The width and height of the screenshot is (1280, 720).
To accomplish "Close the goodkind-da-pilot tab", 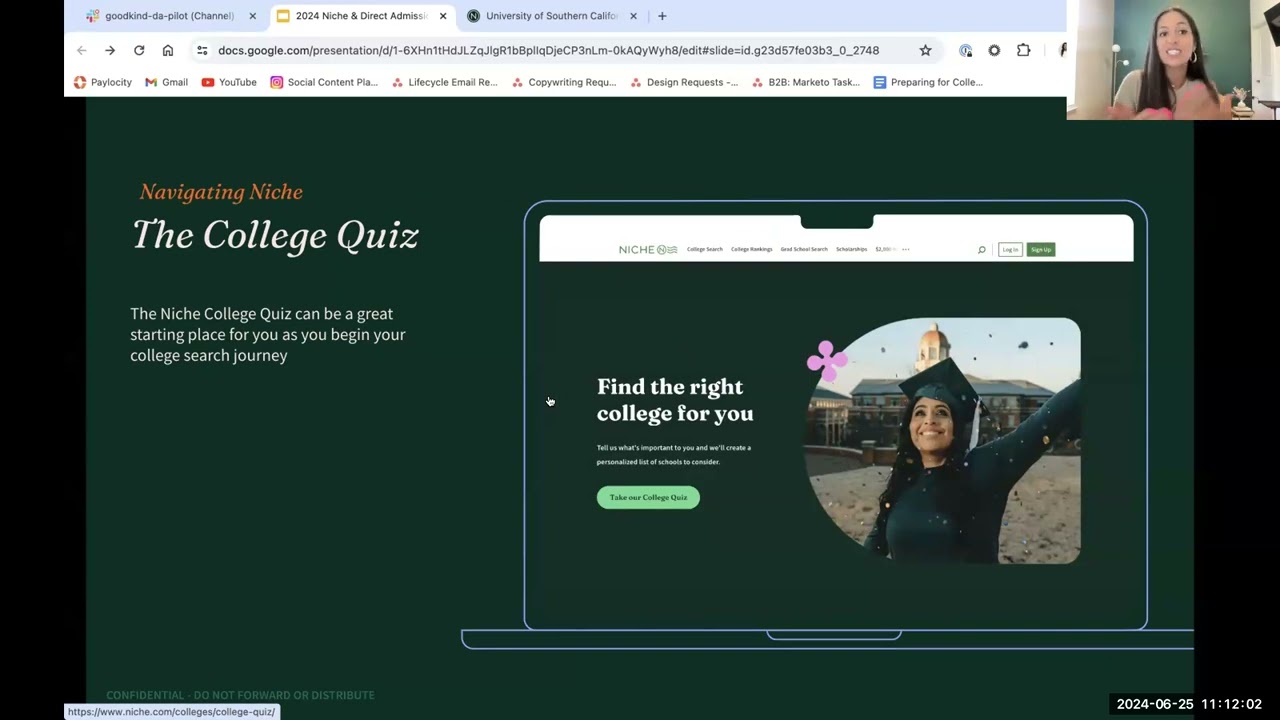I will coord(252,16).
